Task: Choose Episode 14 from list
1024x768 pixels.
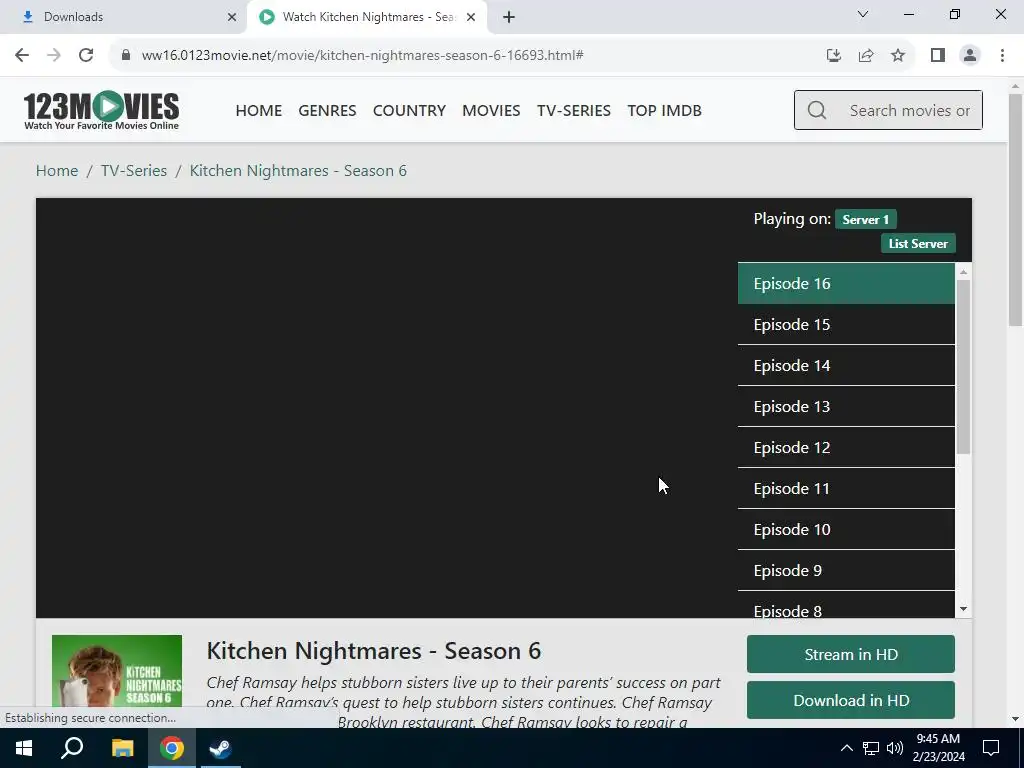Action: tap(846, 366)
